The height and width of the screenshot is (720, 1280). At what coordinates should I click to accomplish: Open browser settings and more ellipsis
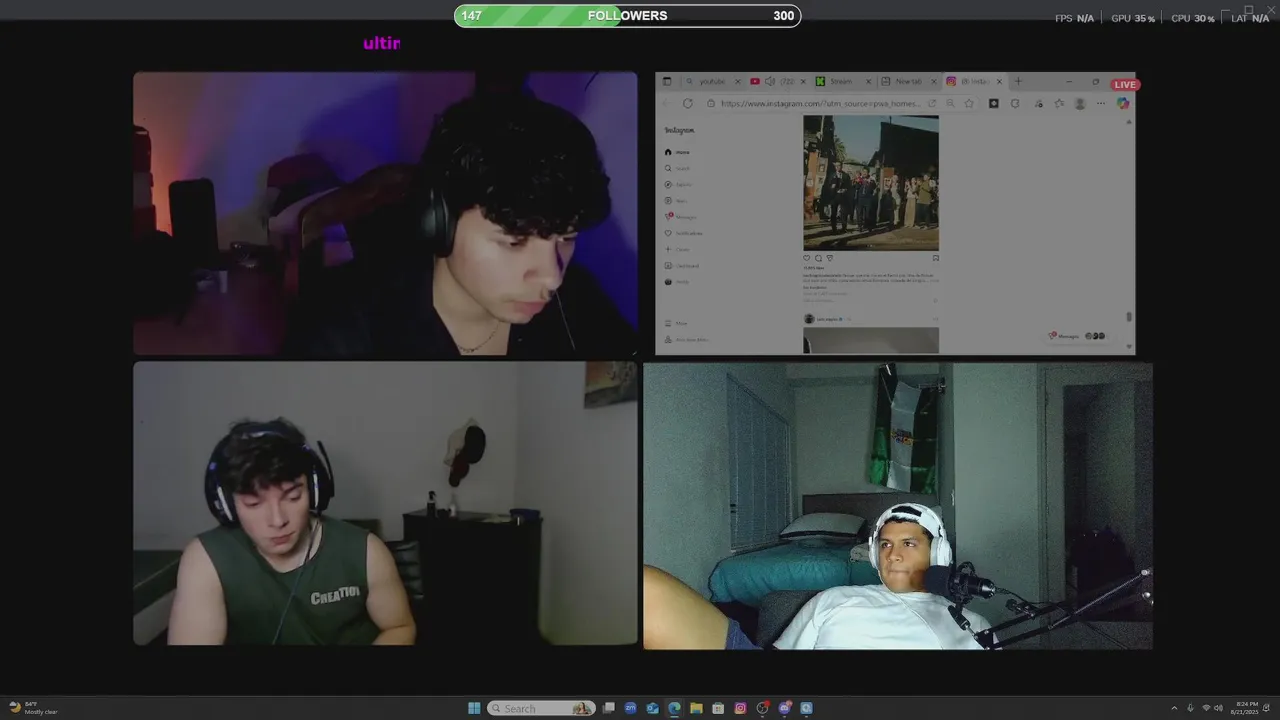coord(1101,103)
